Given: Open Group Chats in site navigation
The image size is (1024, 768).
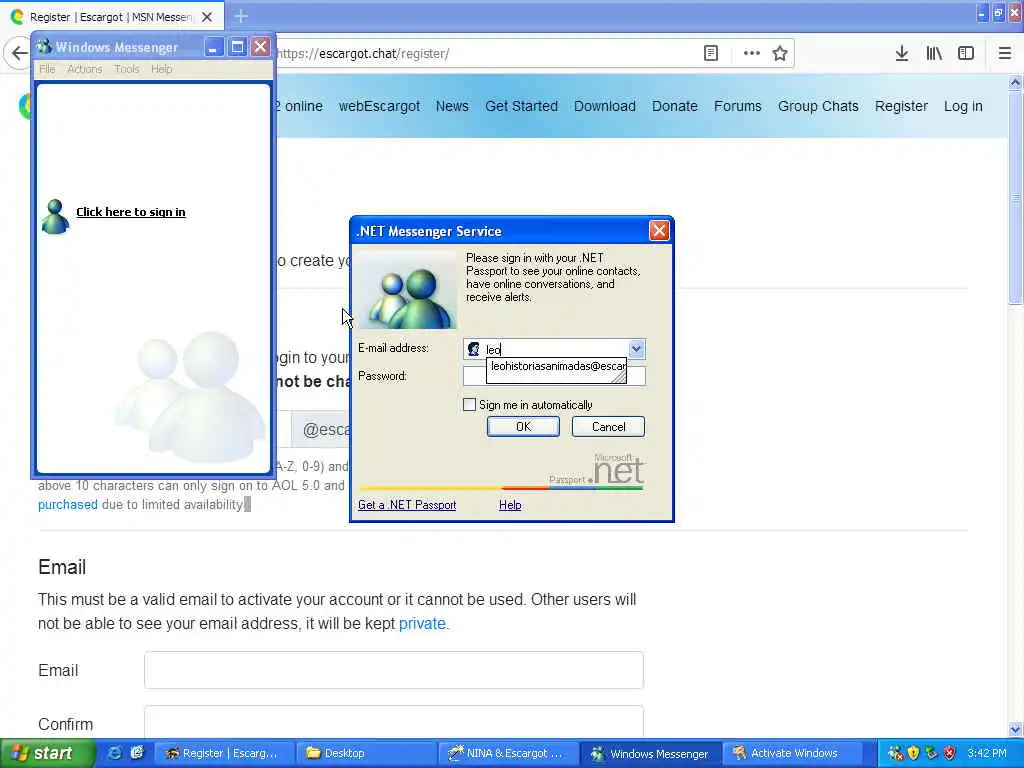Looking at the screenshot, I should coord(818,106).
